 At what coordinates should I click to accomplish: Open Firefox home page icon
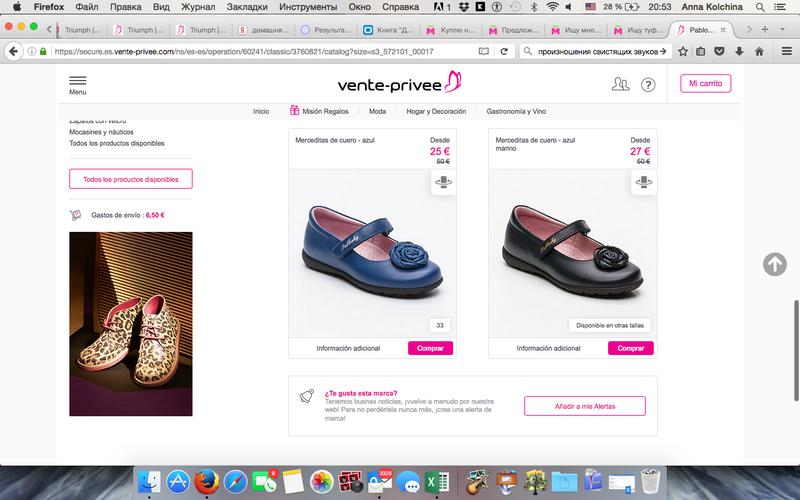coord(760,50)
